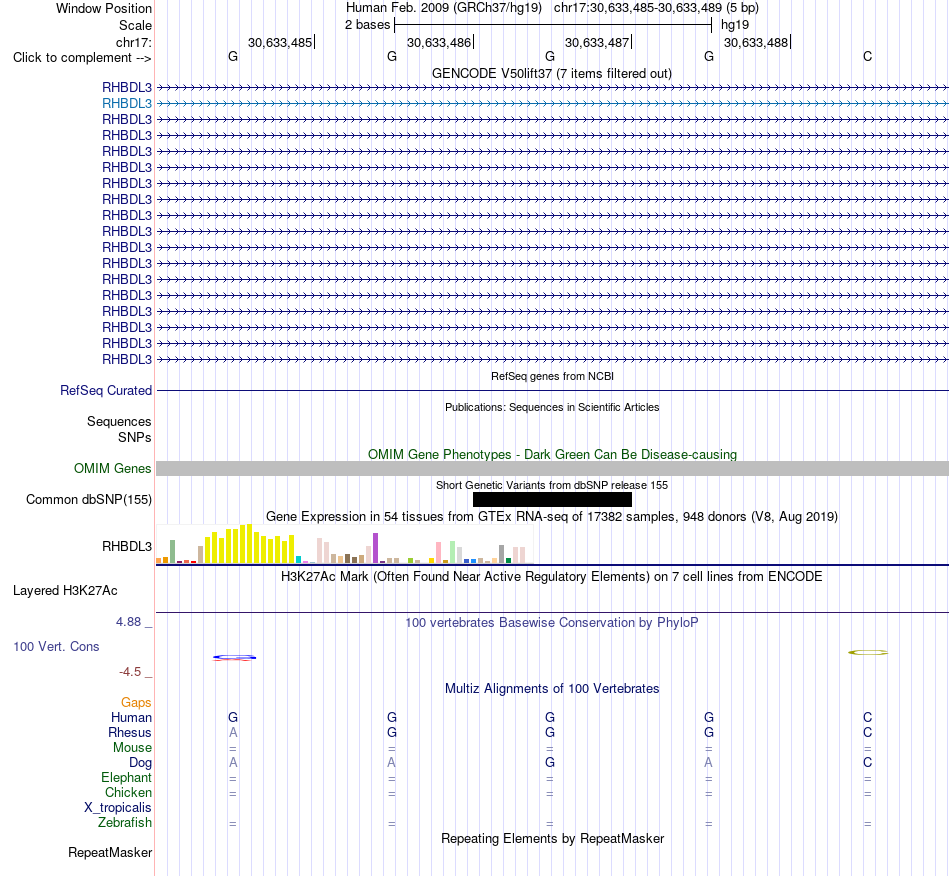Click the 'G' base in the Dog row
The image size is (950, 876).
(x=550, y=763)
